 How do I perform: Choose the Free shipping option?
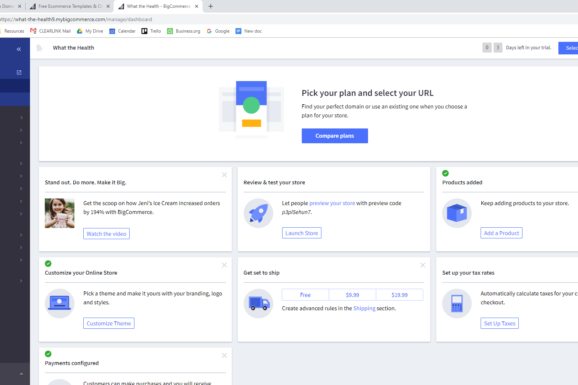305,295
